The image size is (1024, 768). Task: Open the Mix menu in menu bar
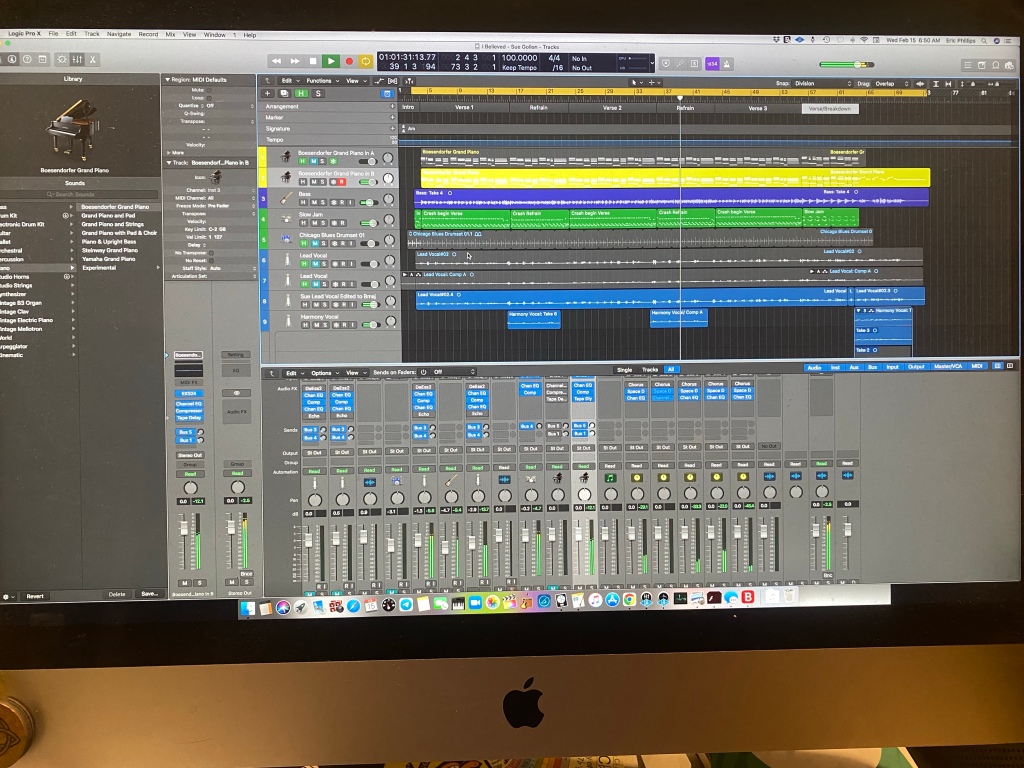coord(170,34)
